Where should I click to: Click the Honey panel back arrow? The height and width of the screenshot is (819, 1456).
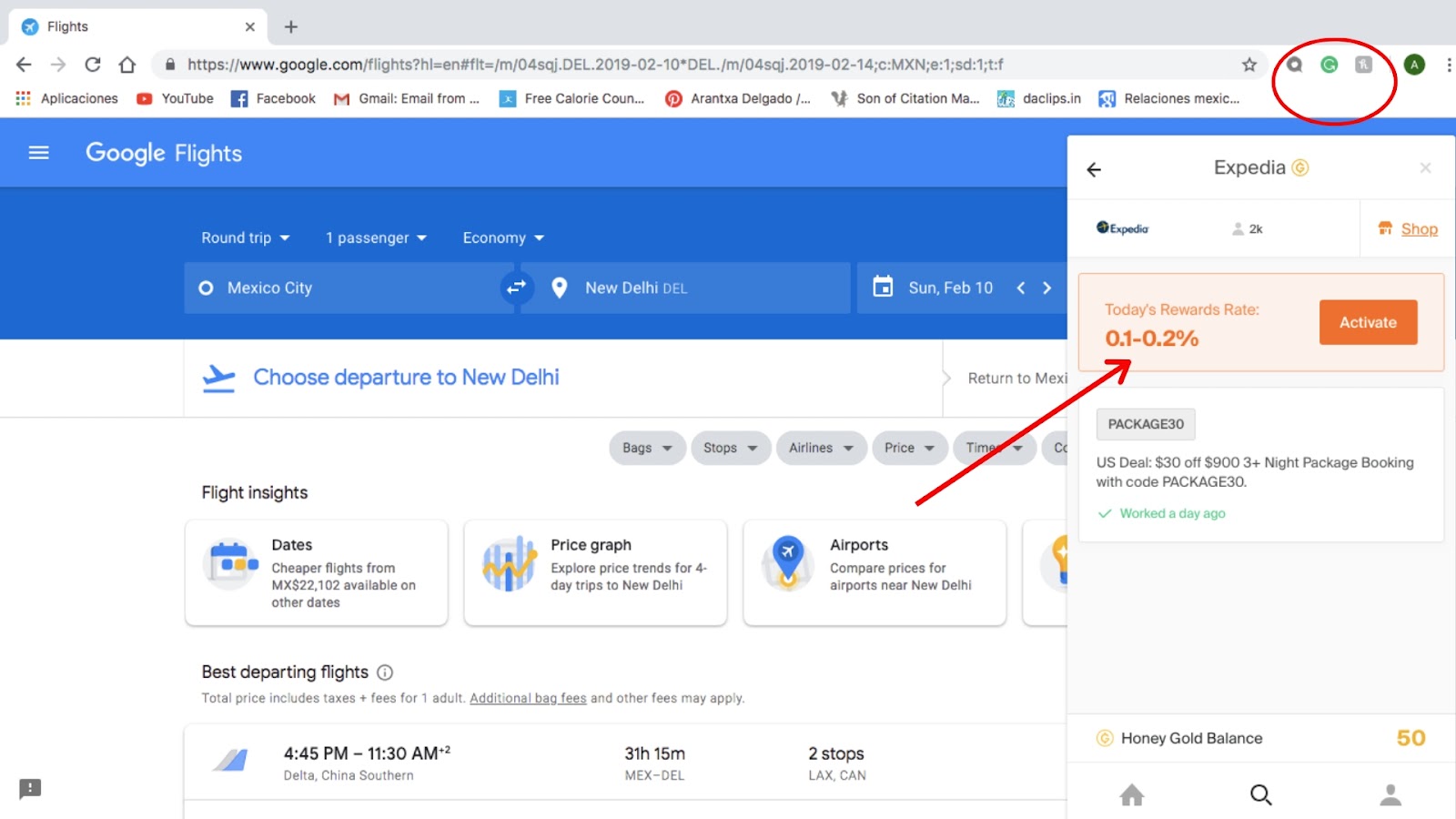click(x=1094, y=169)
